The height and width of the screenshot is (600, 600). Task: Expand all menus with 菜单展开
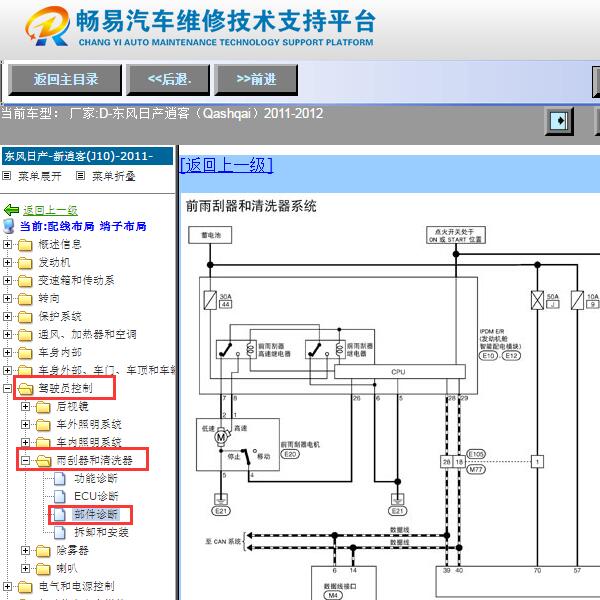(x=40, y=176)
